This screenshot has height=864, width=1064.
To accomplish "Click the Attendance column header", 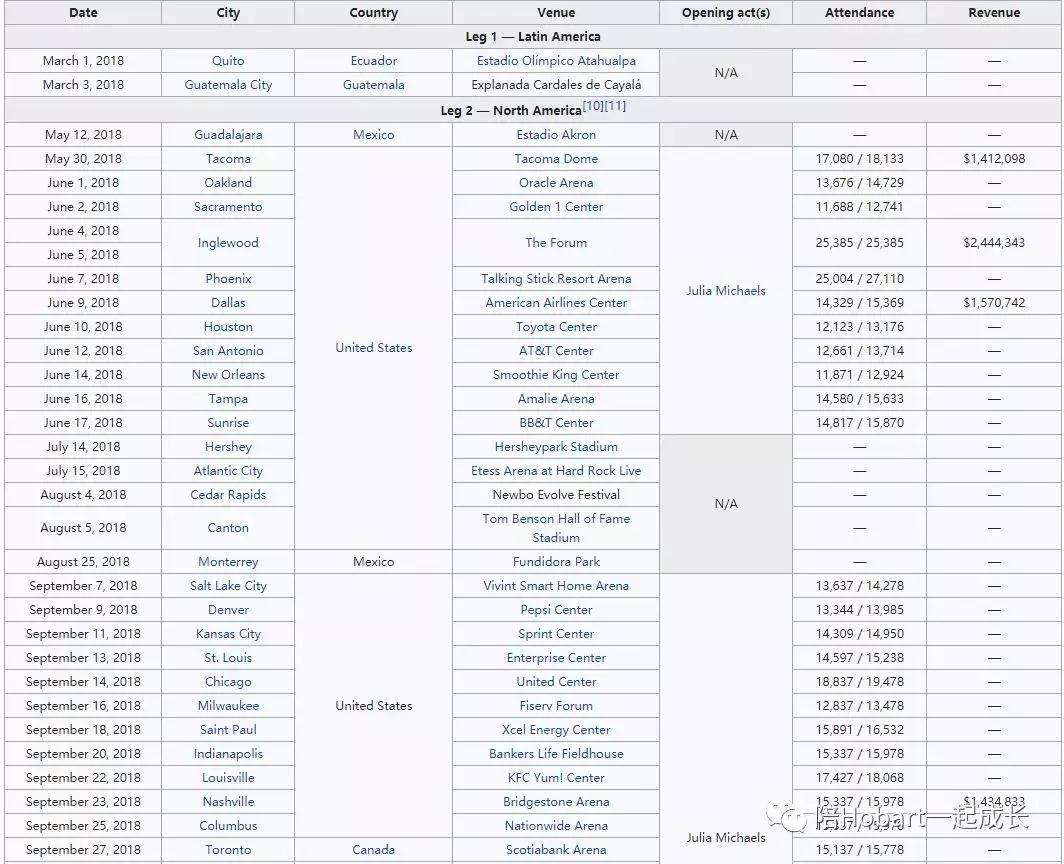I will 859,13.
